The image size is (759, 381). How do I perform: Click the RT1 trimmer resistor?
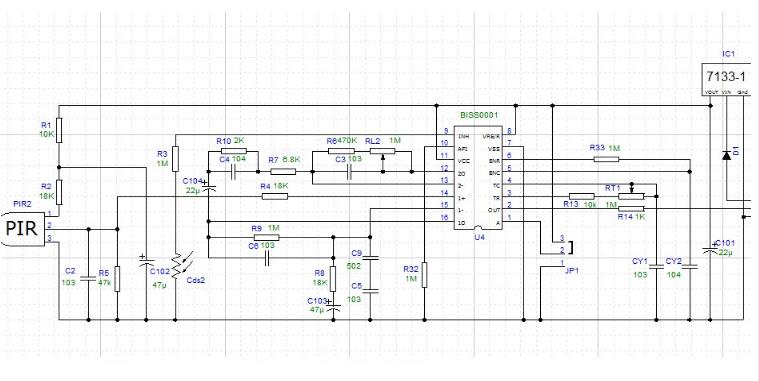[632, 195]
